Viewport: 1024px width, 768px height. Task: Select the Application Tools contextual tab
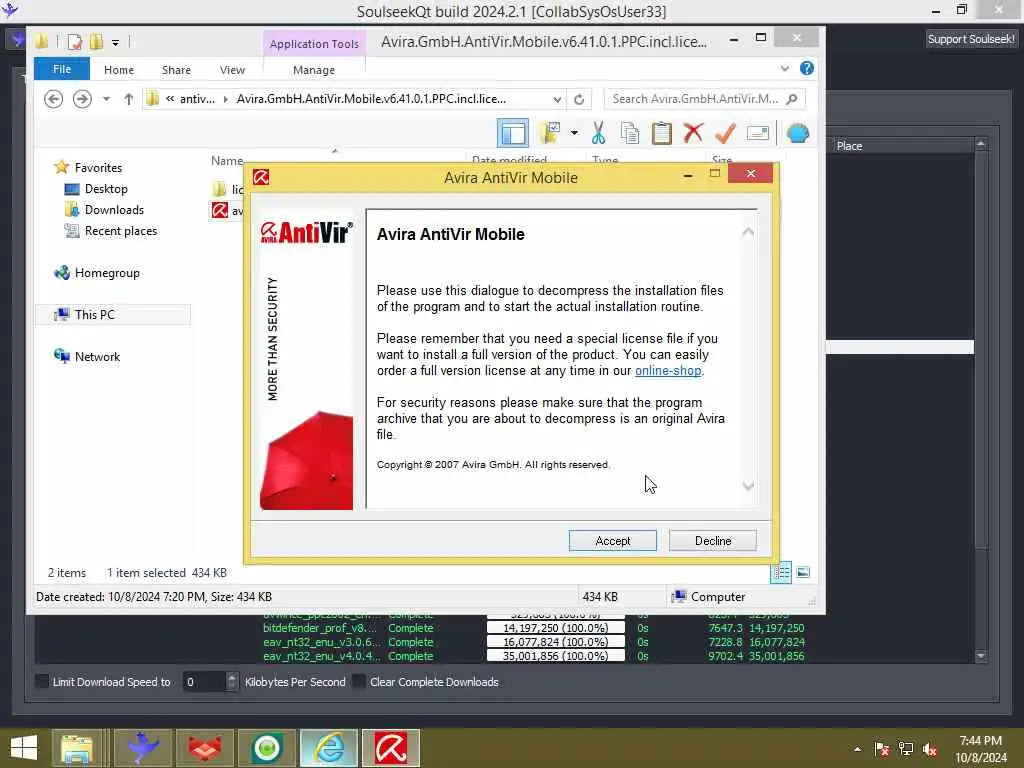click(x=314, y=44)
